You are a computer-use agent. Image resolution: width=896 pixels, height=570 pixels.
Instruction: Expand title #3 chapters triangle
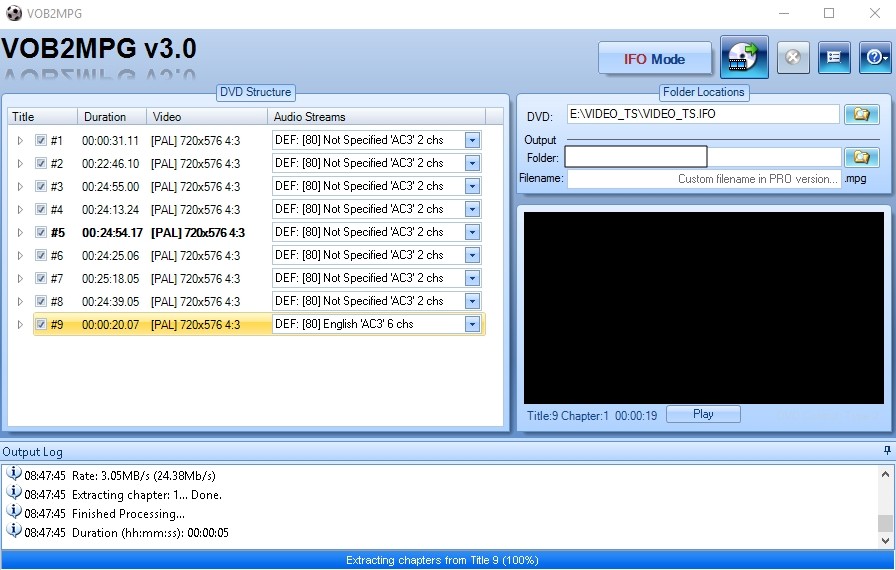coord(20,187)
